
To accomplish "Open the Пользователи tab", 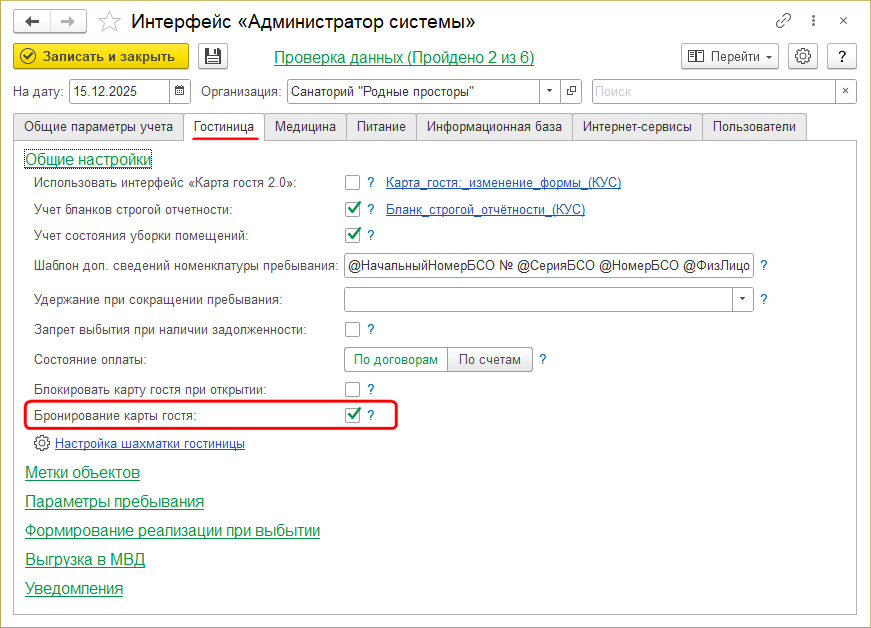I will 754,127.
